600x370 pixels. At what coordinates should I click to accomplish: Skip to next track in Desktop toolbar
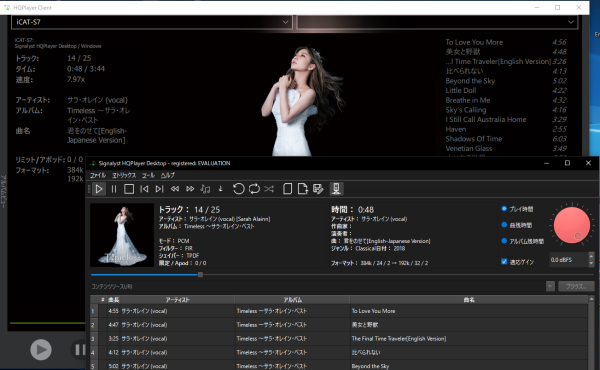tap(160, 189)
